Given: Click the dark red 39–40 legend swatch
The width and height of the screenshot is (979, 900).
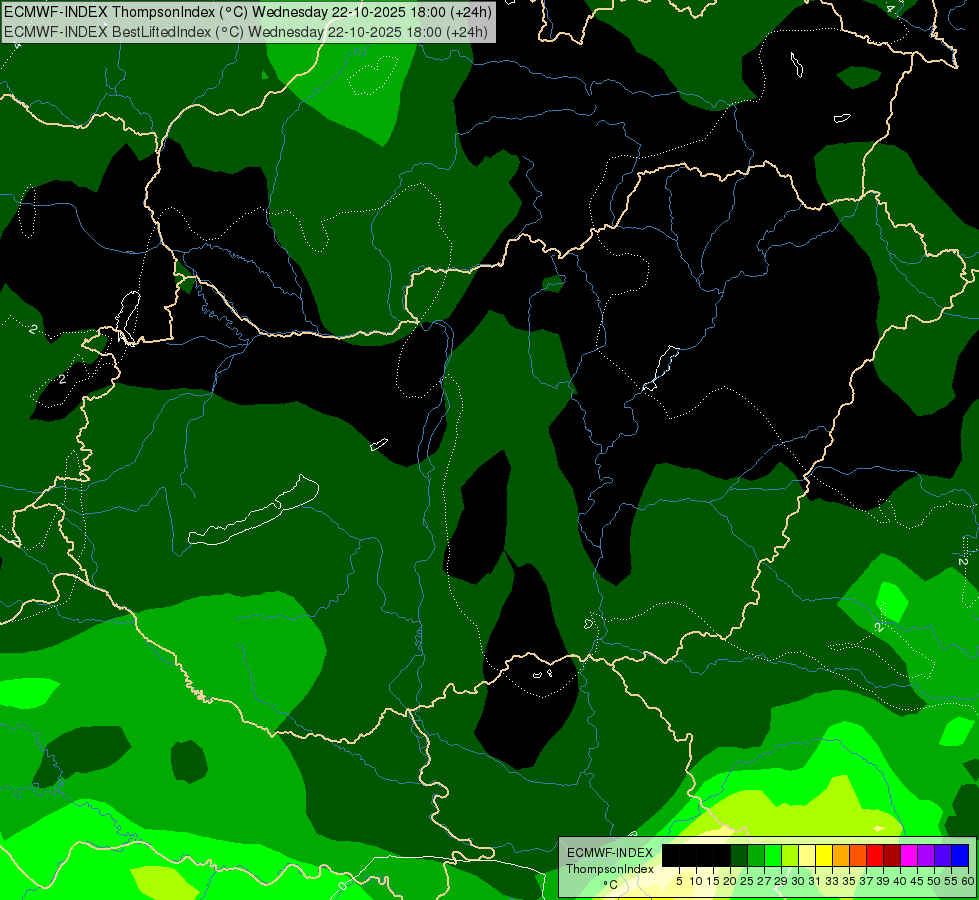Looking at the screenshot, I should (892, 855).
